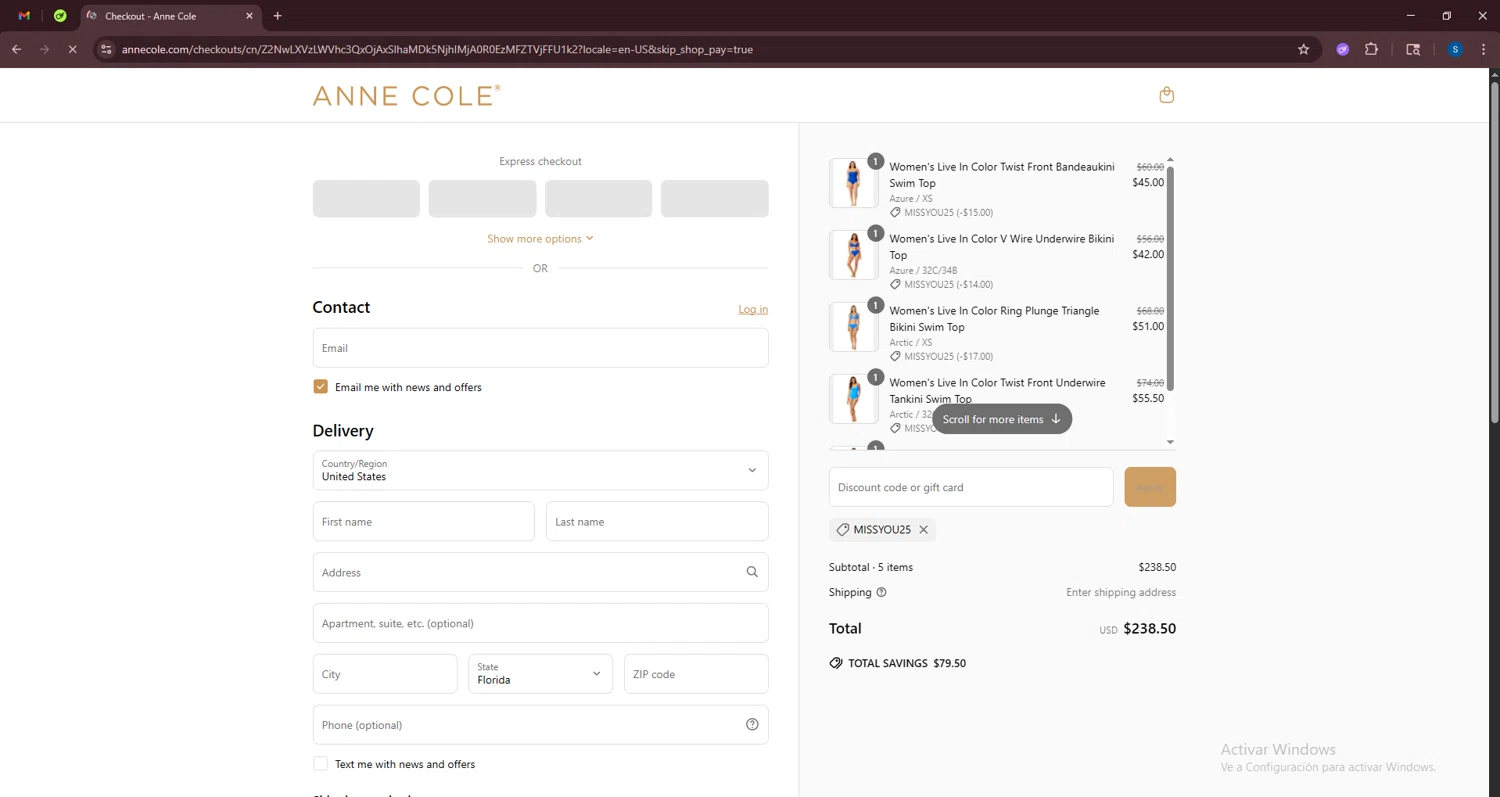Close the Checkout - Anne Cole tab
Screen dimensions: 1500x797
[249, 16]
